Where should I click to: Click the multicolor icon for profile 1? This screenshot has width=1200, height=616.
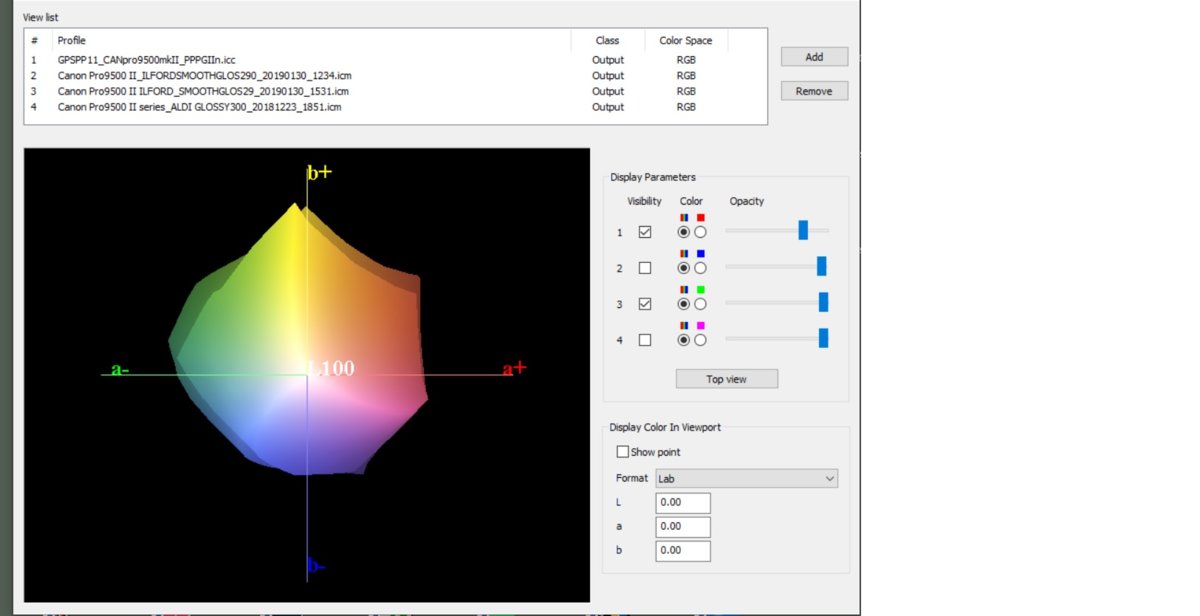click(684, 218)
